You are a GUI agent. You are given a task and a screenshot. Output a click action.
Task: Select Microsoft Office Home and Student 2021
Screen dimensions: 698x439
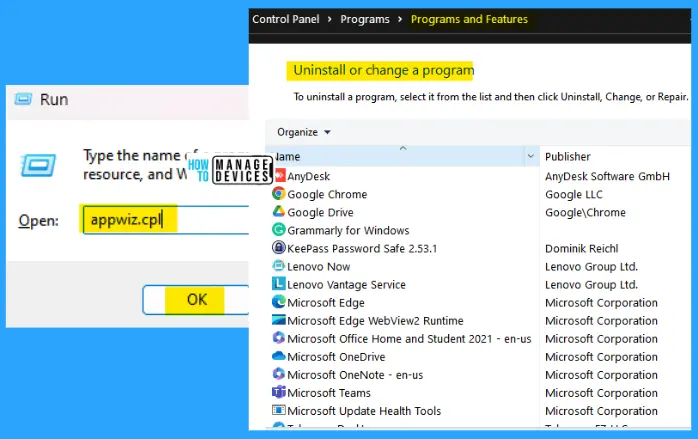tap(409, 339)
